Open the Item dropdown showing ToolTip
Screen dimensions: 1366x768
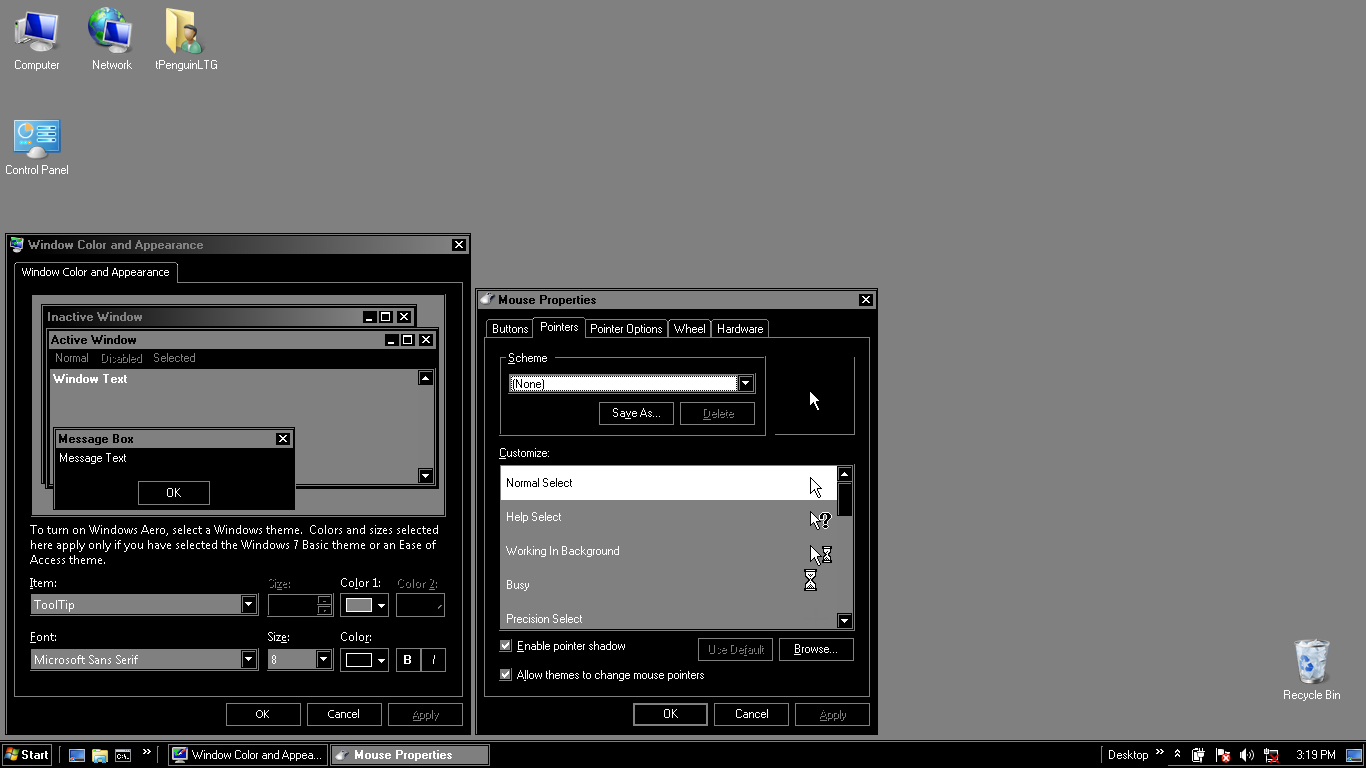tap(248, 604)
